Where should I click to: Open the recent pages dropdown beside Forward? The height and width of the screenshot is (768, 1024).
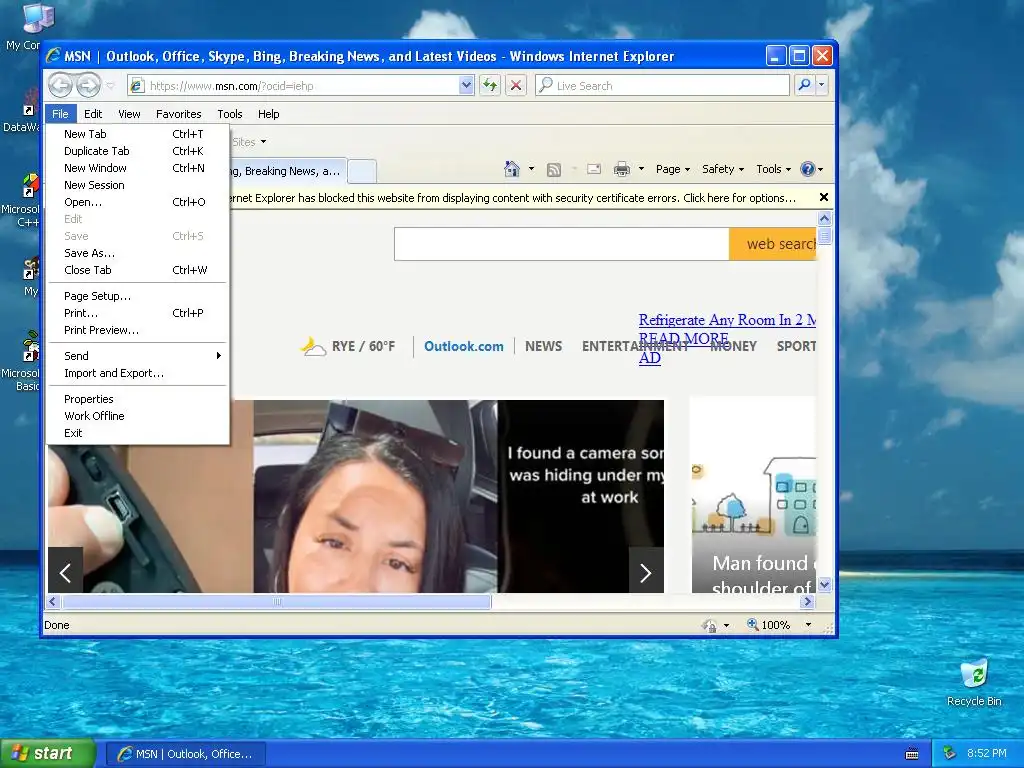tap(110, 86)
